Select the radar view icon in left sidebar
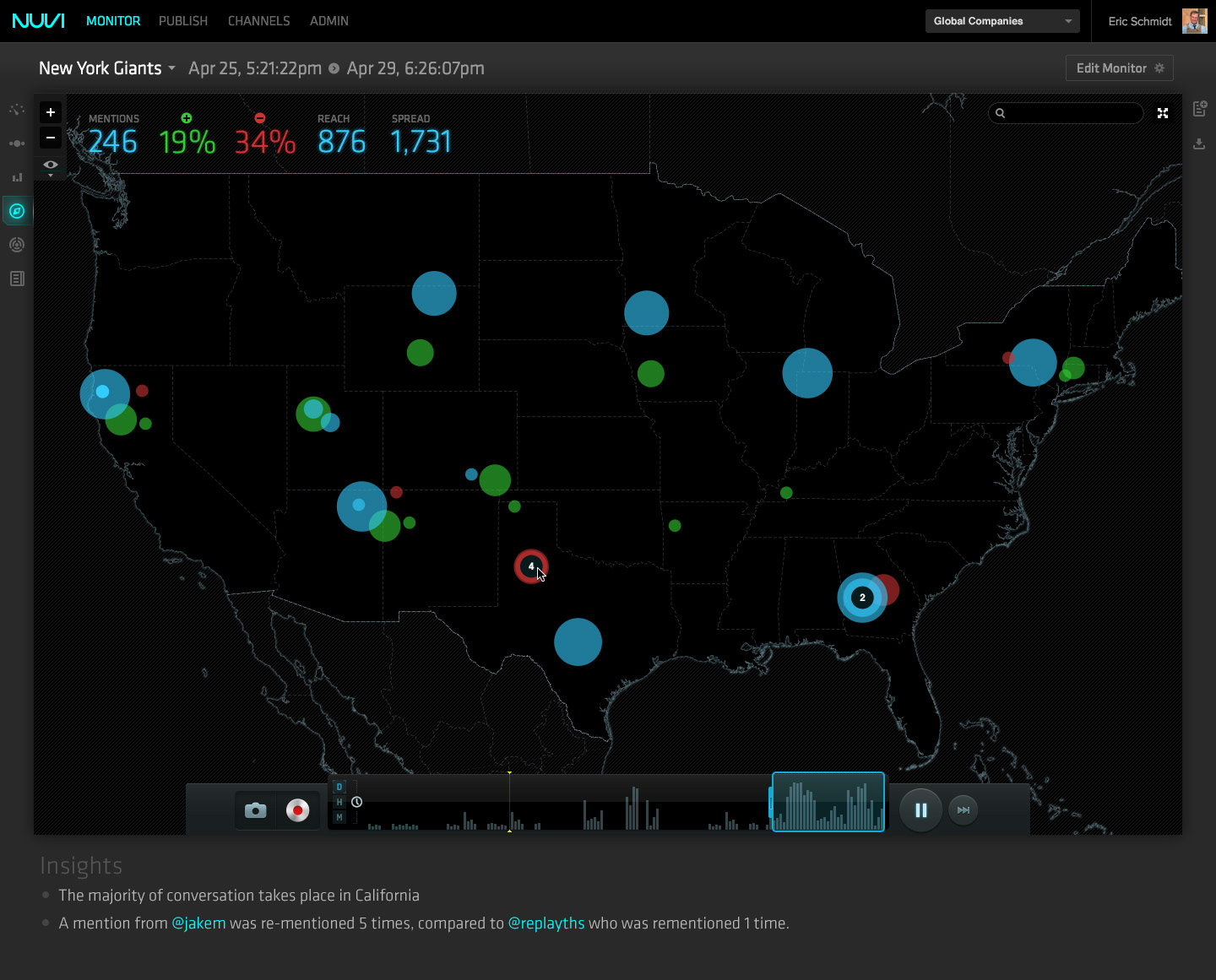The image size is (1216, 980). pyautogui.click(x=17, y=245)
